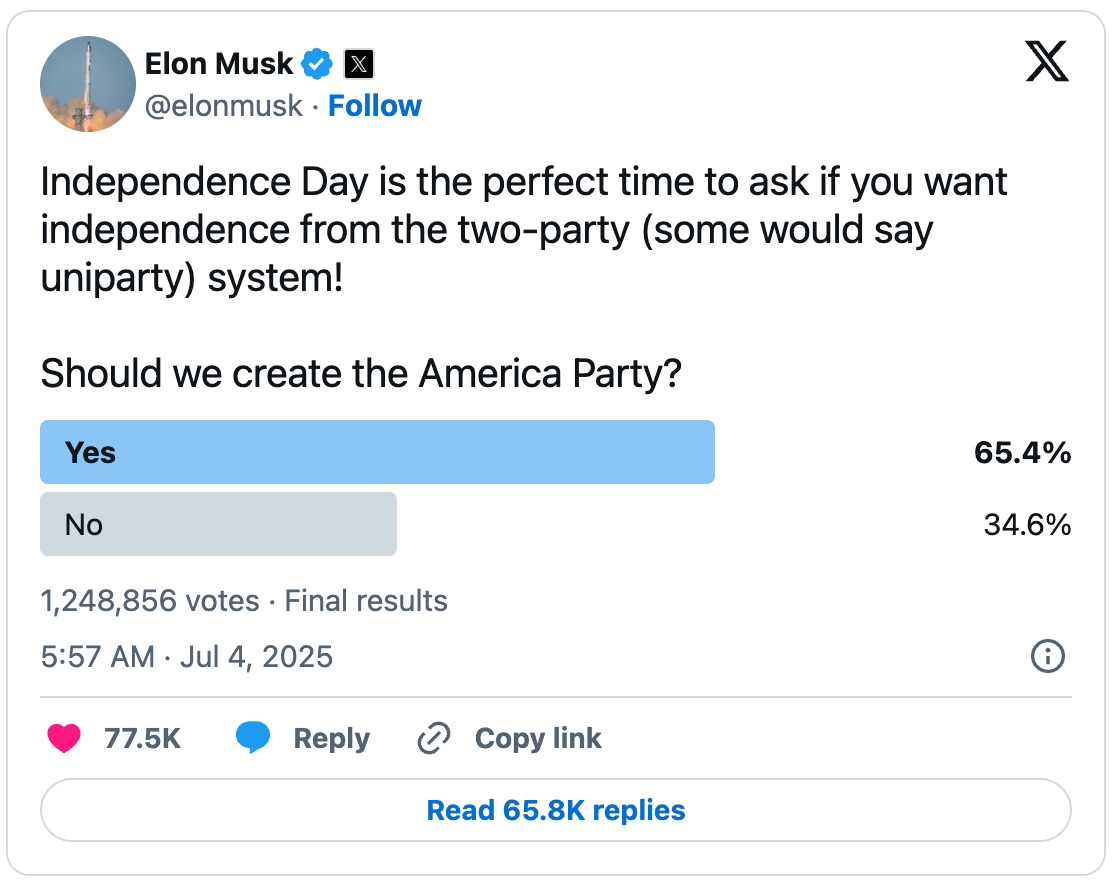Click the @elonmusk handle
The height and width of the screenshot is (882, 1113).
pyautogui.click(x=224, y=106)
